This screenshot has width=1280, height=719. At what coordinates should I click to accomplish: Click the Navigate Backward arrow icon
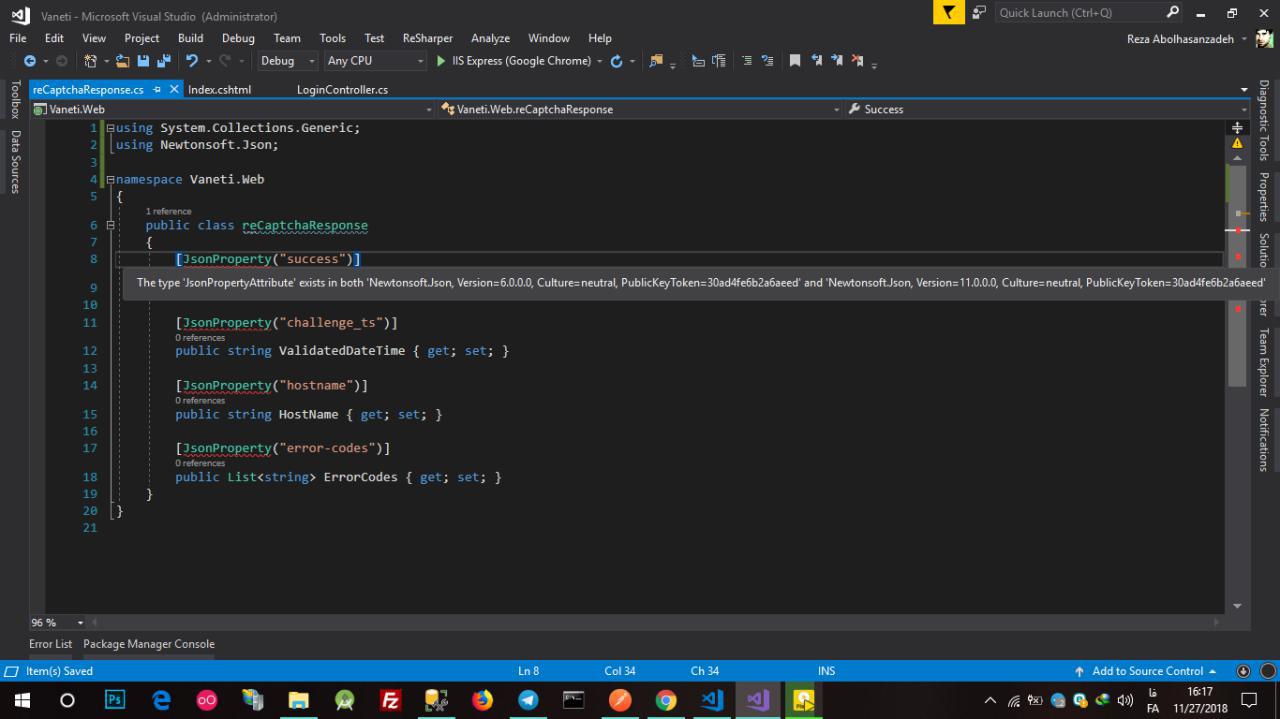tap(29, 61)
